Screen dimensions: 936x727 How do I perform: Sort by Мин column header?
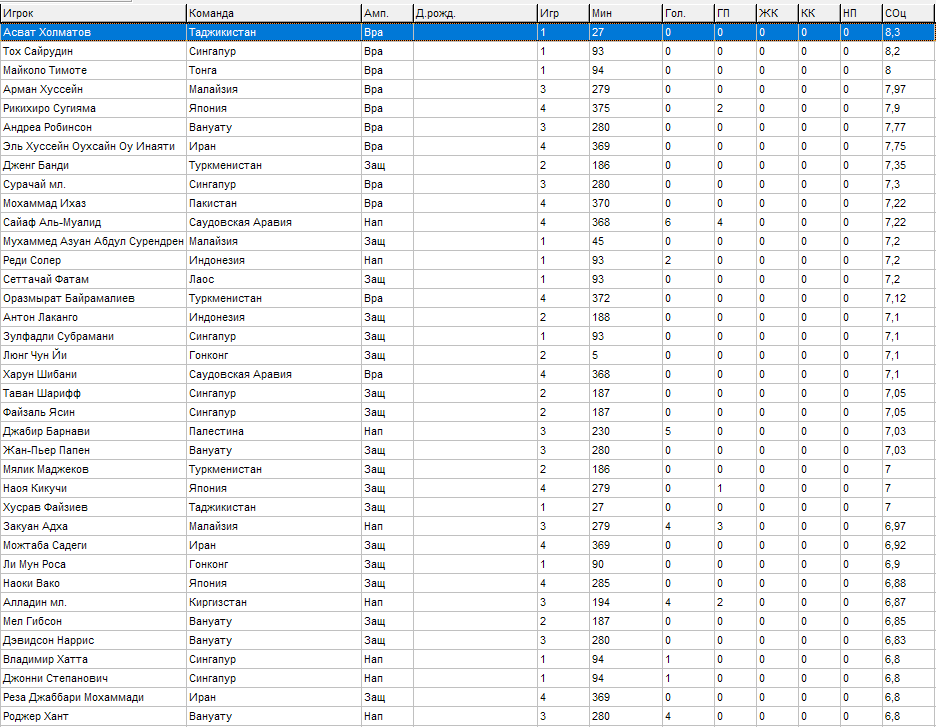[624, 13]
